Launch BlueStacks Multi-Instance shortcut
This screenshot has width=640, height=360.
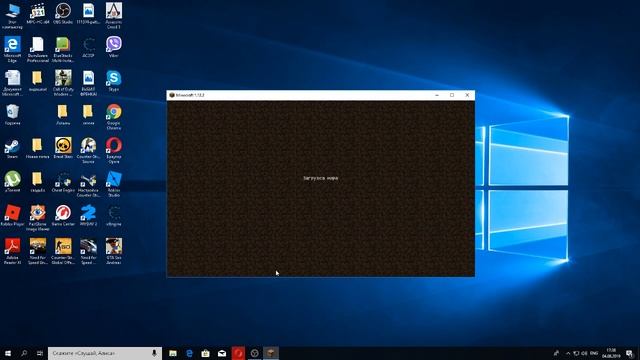63,50
